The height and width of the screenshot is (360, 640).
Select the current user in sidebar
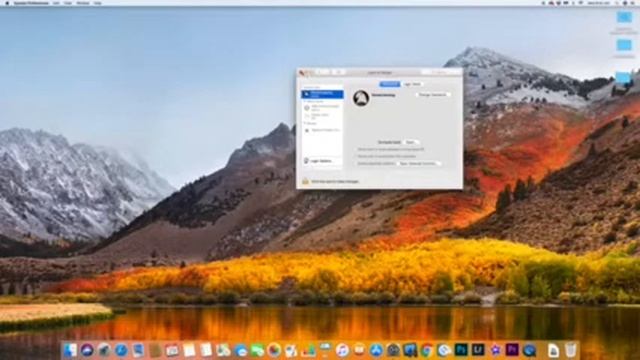coord(322,94)
